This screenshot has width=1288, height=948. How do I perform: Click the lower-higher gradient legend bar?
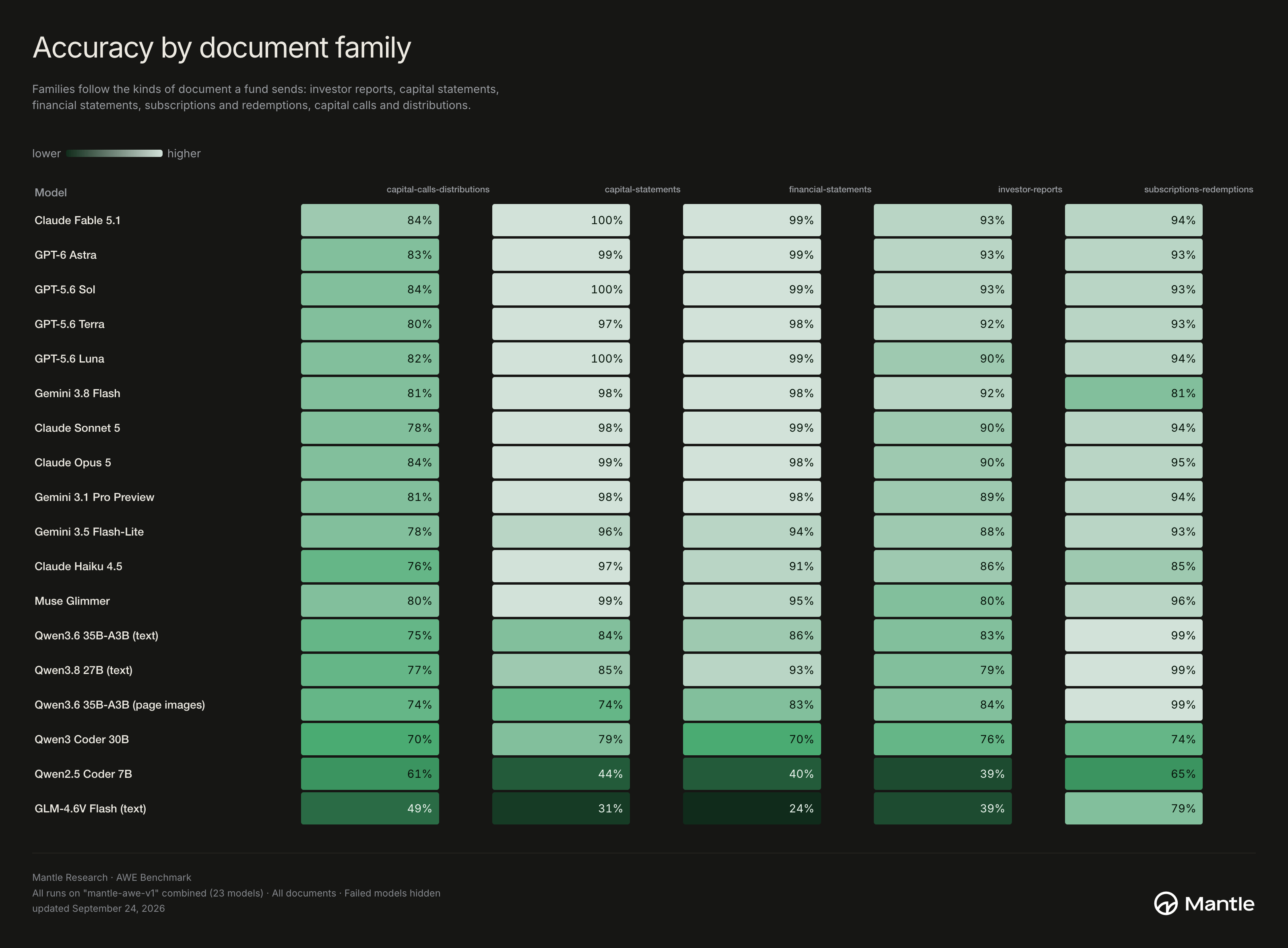pos(114,153)
